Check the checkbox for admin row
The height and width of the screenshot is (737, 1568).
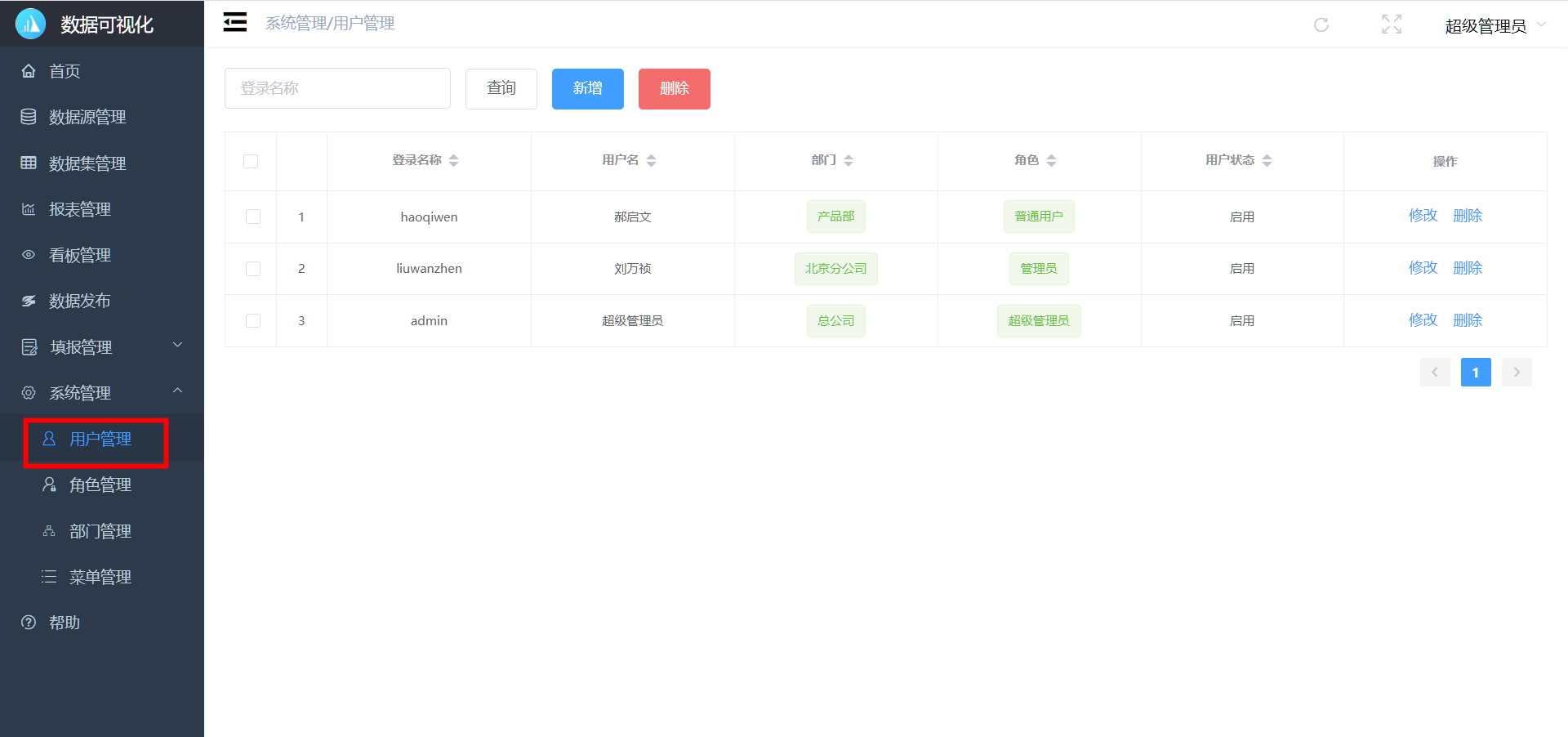pos(253,321)
